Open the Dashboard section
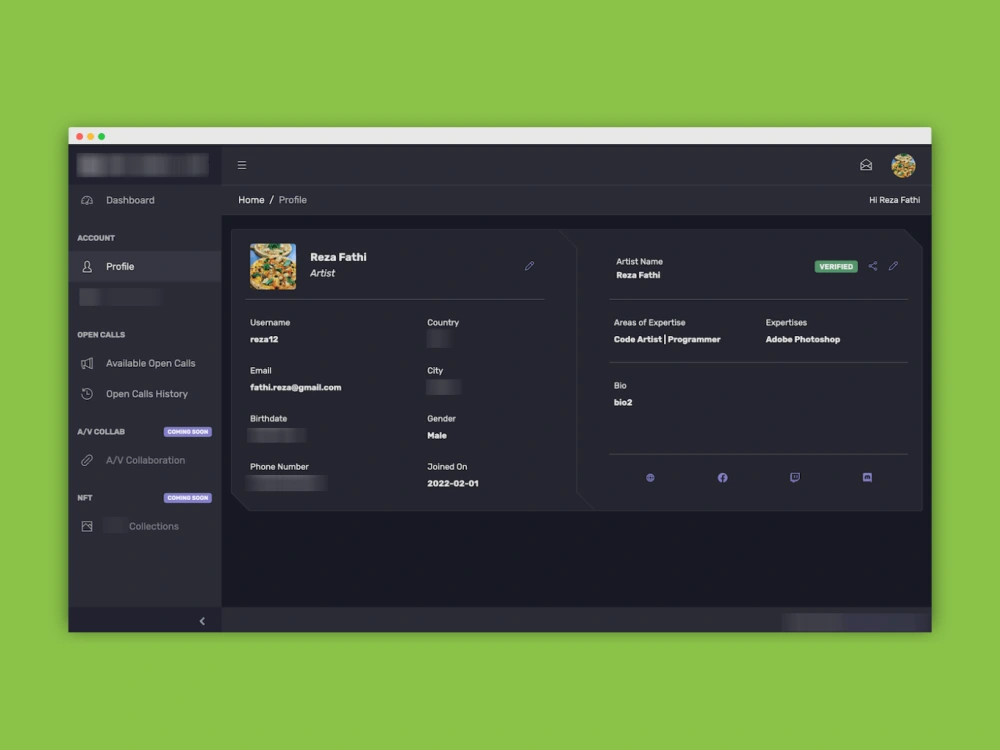The width and height of the screenshot is (1000, 750). 130,200
